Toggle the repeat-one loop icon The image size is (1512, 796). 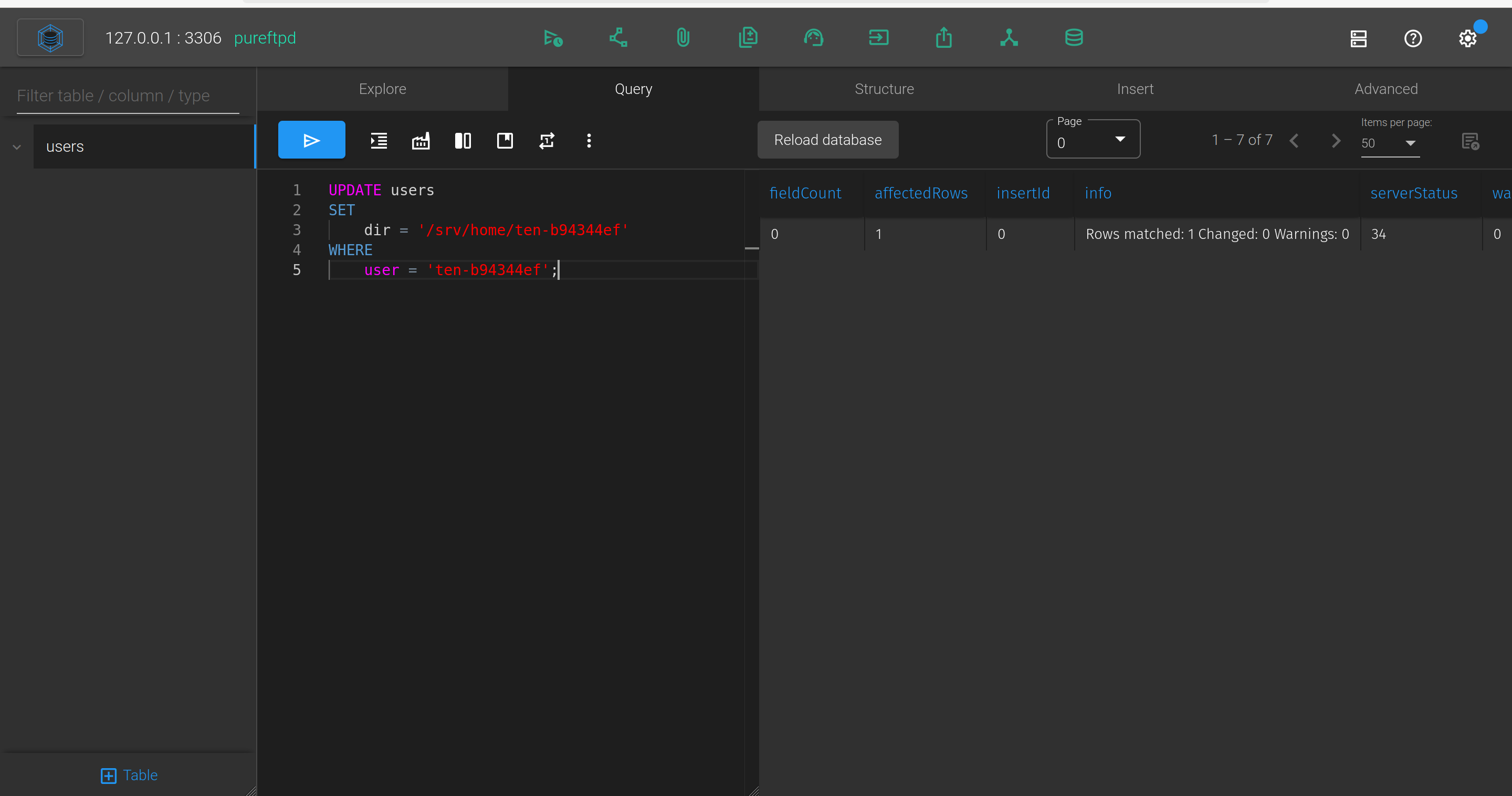point(547,140)
